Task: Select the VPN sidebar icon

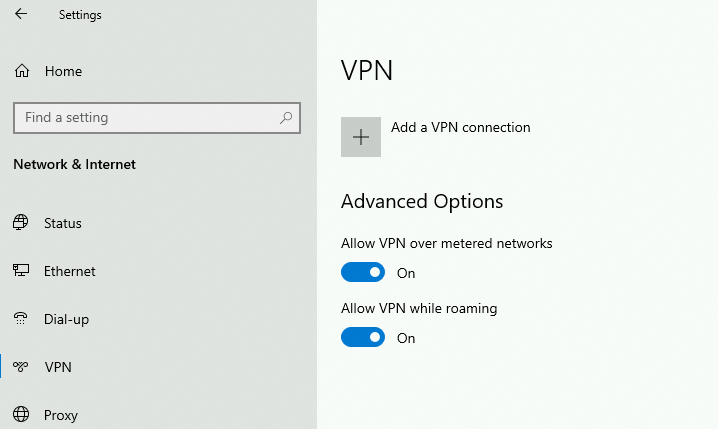Action: click(21, 367)
